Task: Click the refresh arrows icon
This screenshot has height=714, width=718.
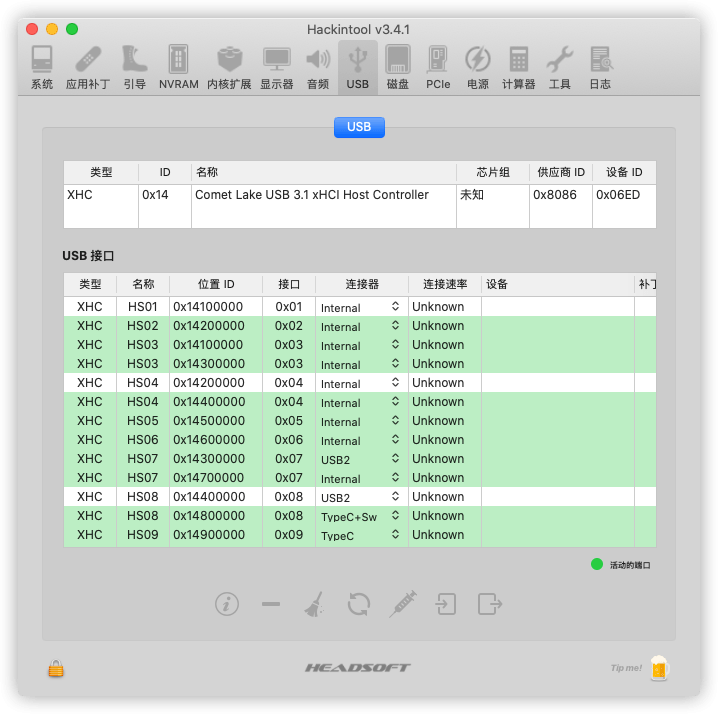Action: click(359, 604)
